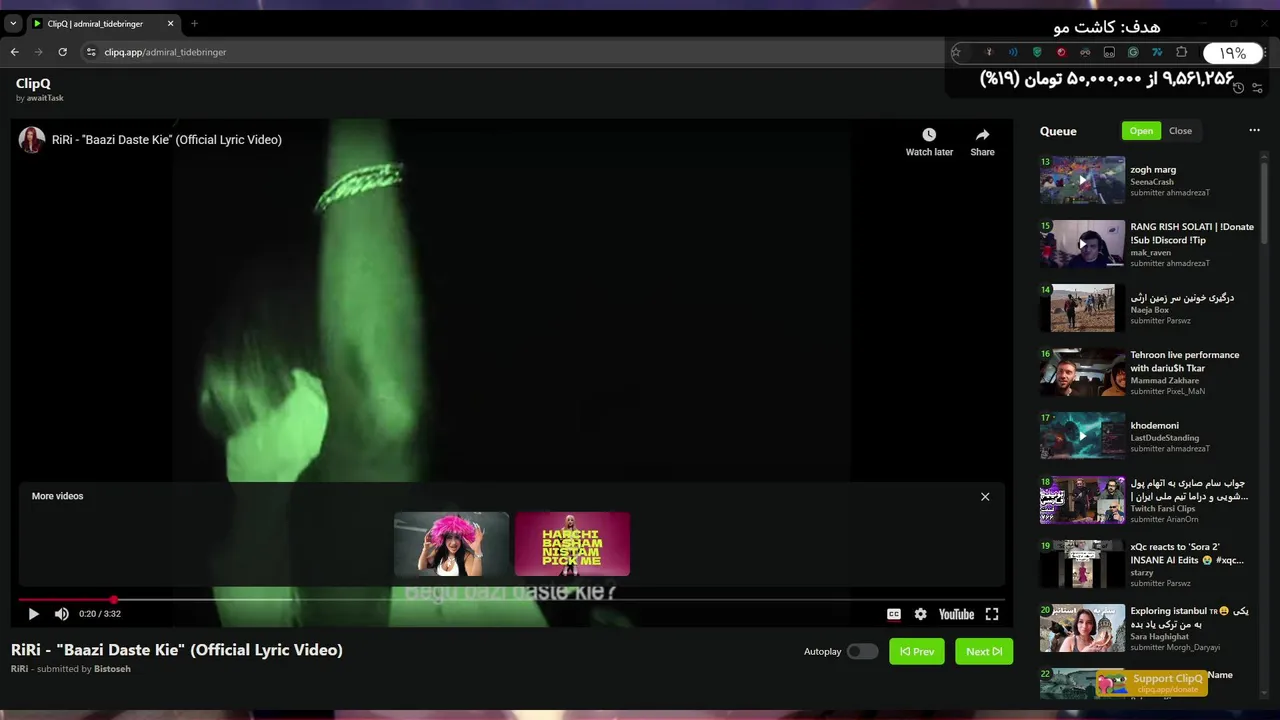
Task: Expand the tab search dropdown arrow
Action: [13, 23]
